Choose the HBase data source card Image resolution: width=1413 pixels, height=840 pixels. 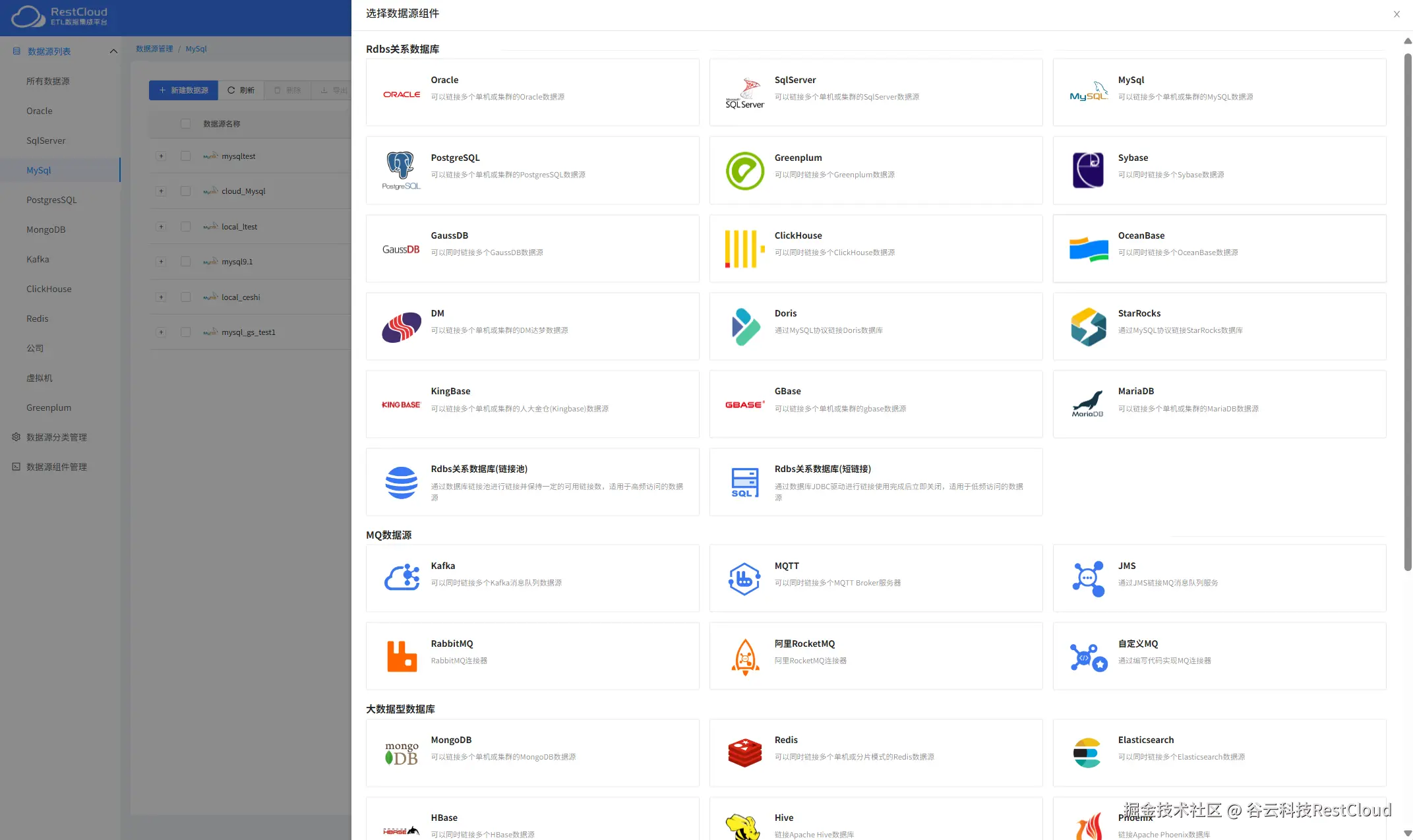point(533,819)
